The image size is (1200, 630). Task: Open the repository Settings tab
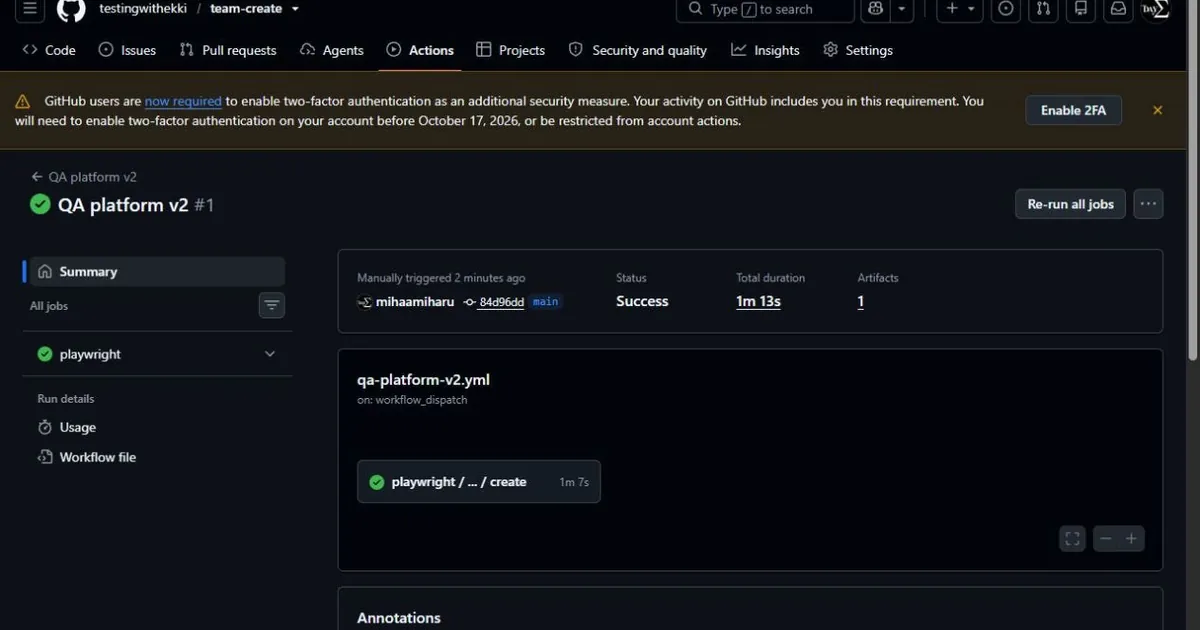coord(858,50)
